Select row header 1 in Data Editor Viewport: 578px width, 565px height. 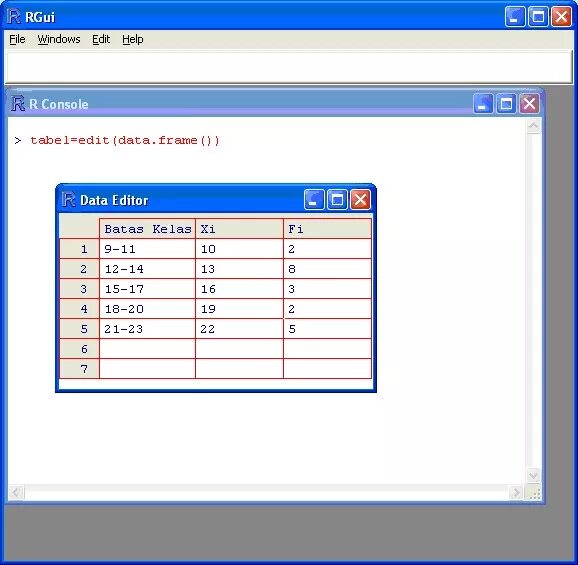[80, 249]
